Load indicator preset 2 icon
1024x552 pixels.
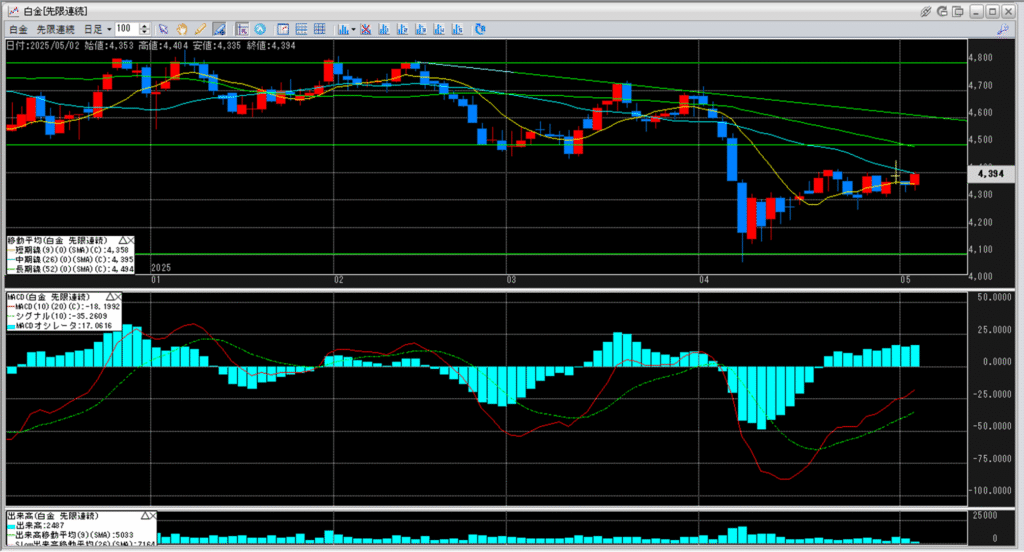402,29
